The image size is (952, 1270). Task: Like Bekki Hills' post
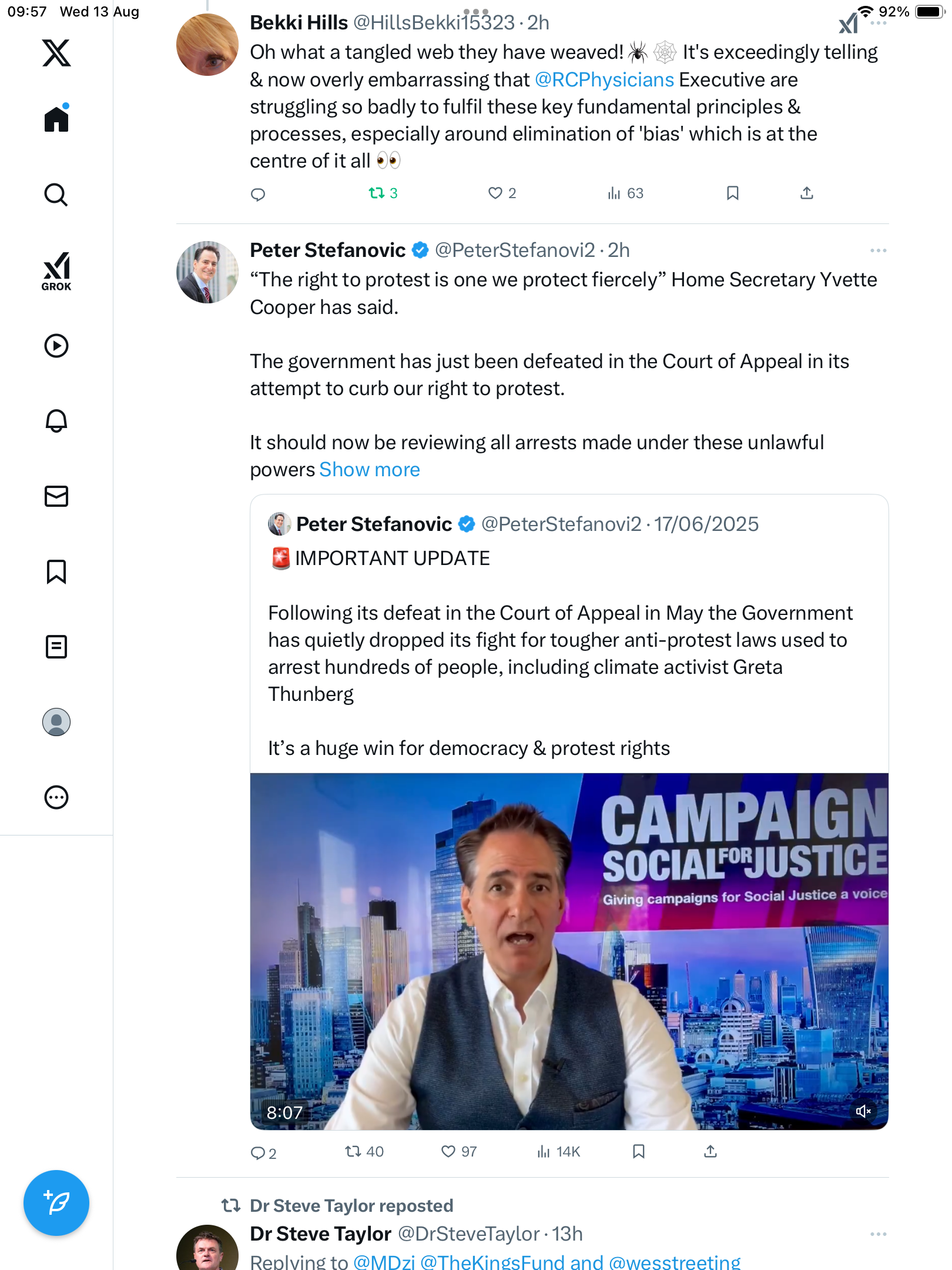tap(495, 193)
